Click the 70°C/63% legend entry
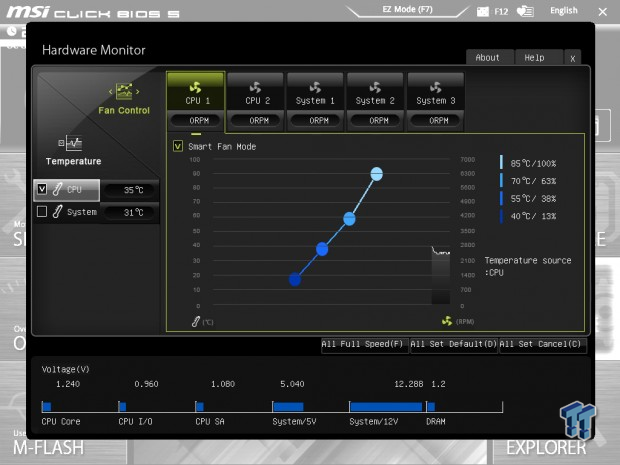 (x=528, y=181)
